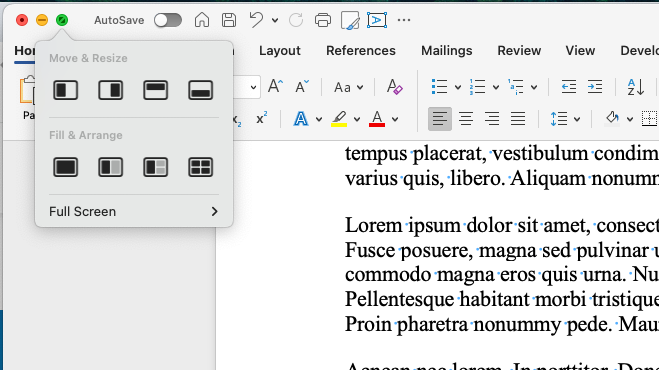659x370 pixels.
Task: Apply multilevel list
Action: [516, 87]
